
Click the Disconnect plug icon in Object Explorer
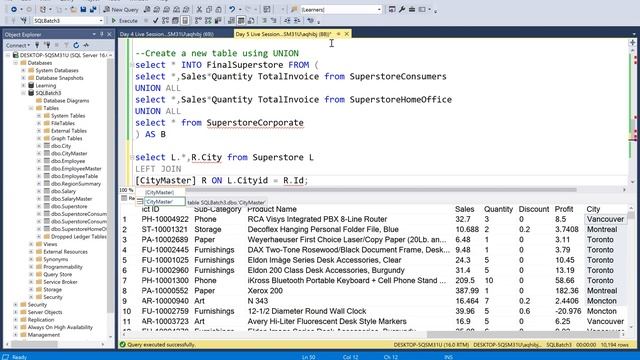(47, 45)
